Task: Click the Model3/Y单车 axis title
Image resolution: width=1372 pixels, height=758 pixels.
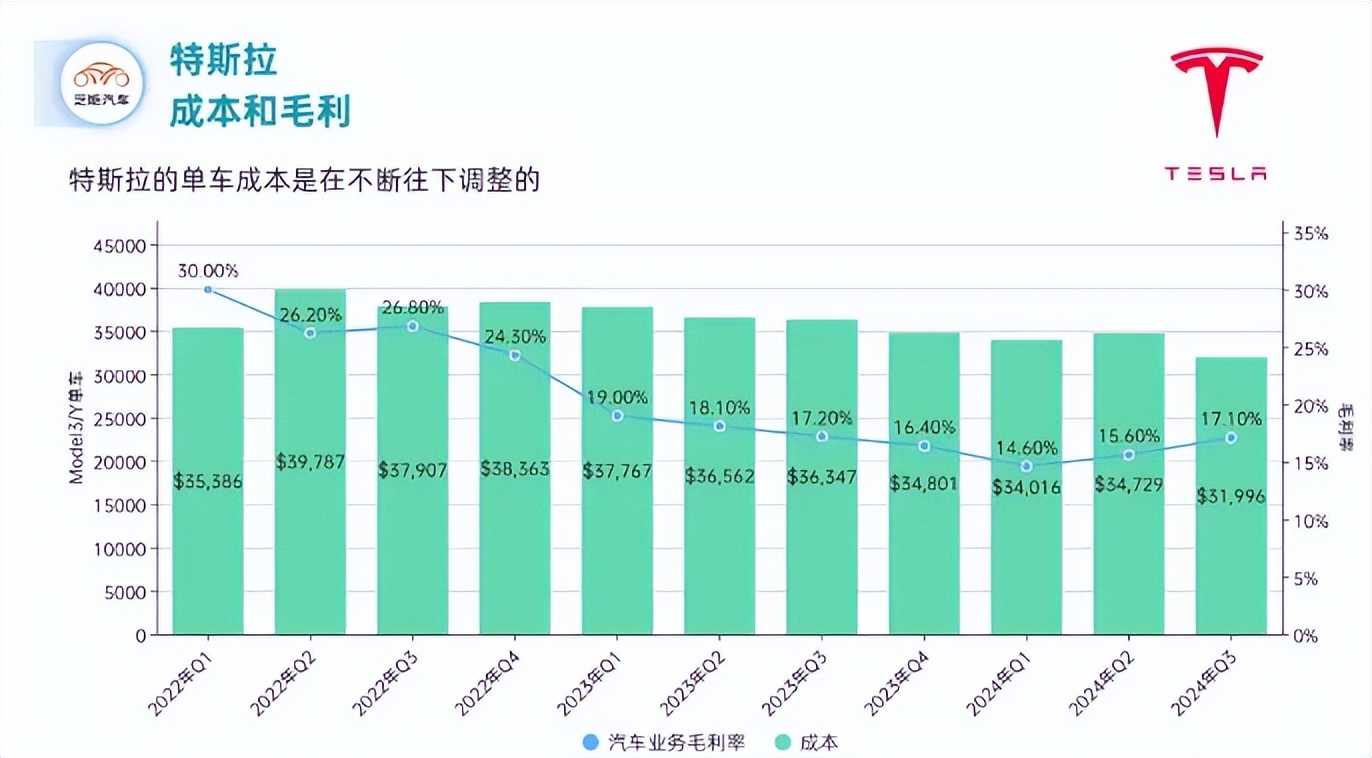Action: point(76,427)
